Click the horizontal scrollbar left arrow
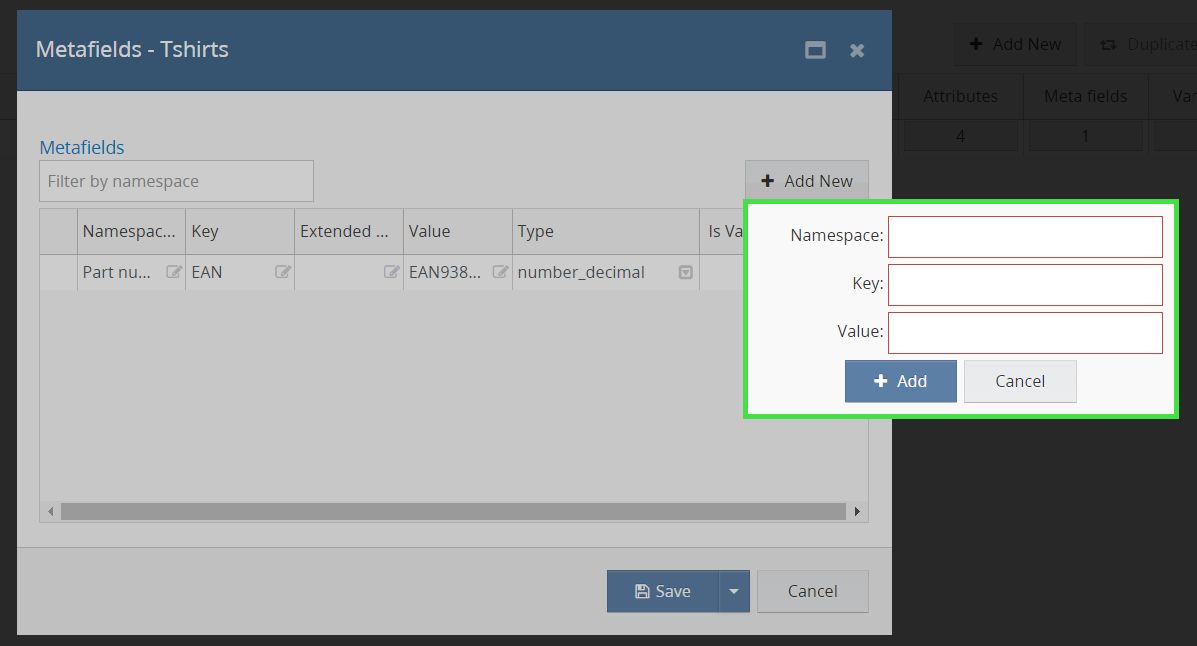1197x646 pixels. pyautogui.click(x=50, y=511)
